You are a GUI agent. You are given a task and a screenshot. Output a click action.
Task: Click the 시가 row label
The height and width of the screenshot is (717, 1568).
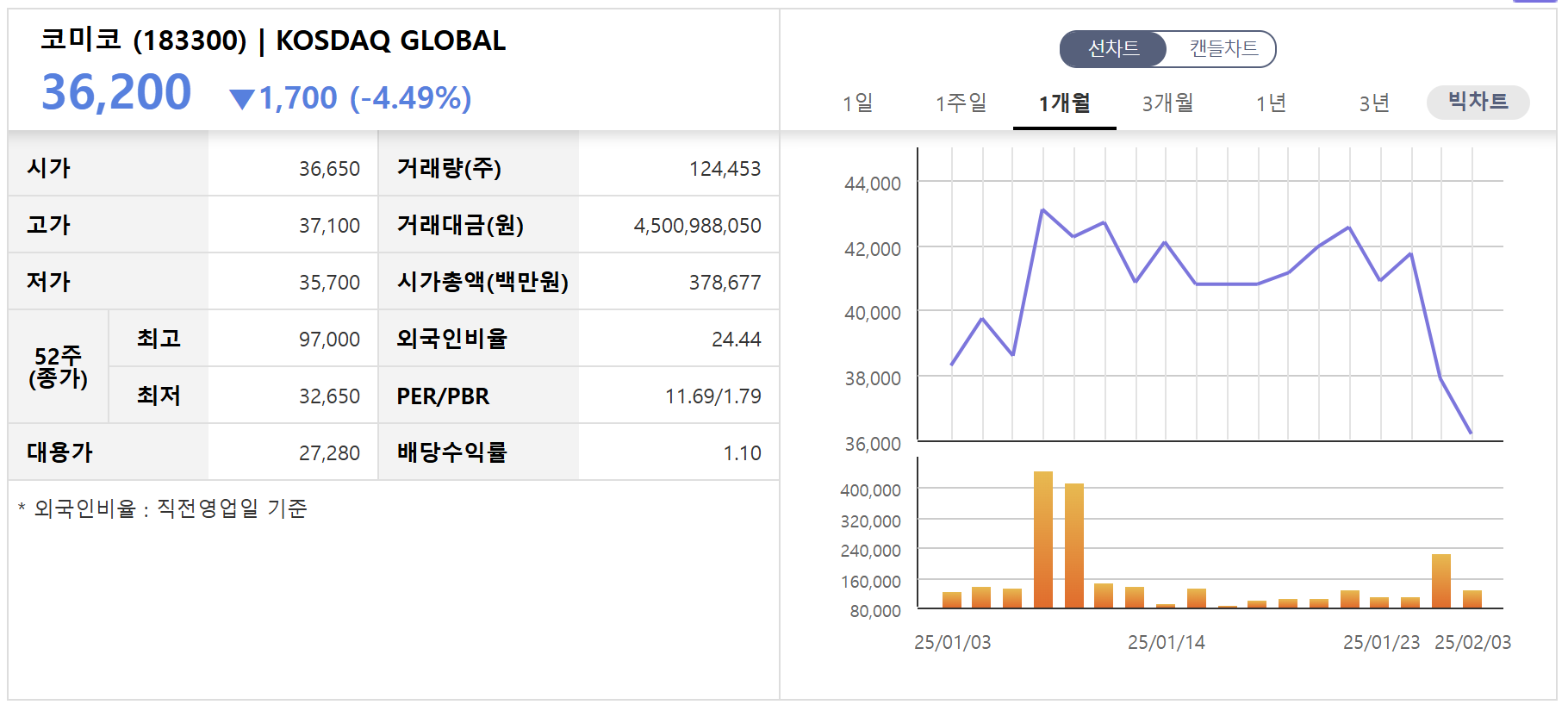tap(48, 168)
